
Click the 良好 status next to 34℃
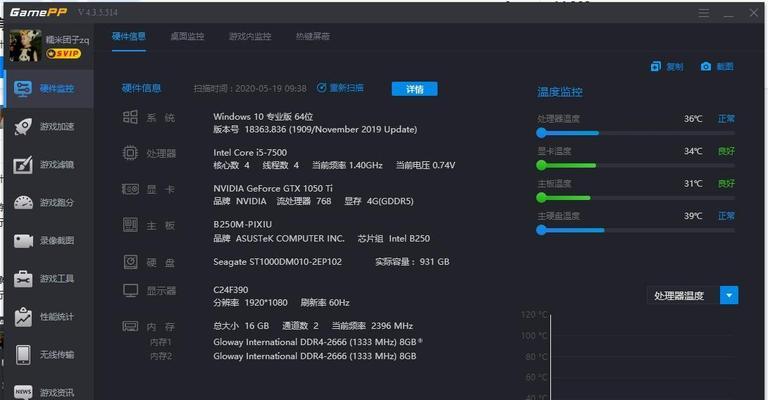point(726,151)
